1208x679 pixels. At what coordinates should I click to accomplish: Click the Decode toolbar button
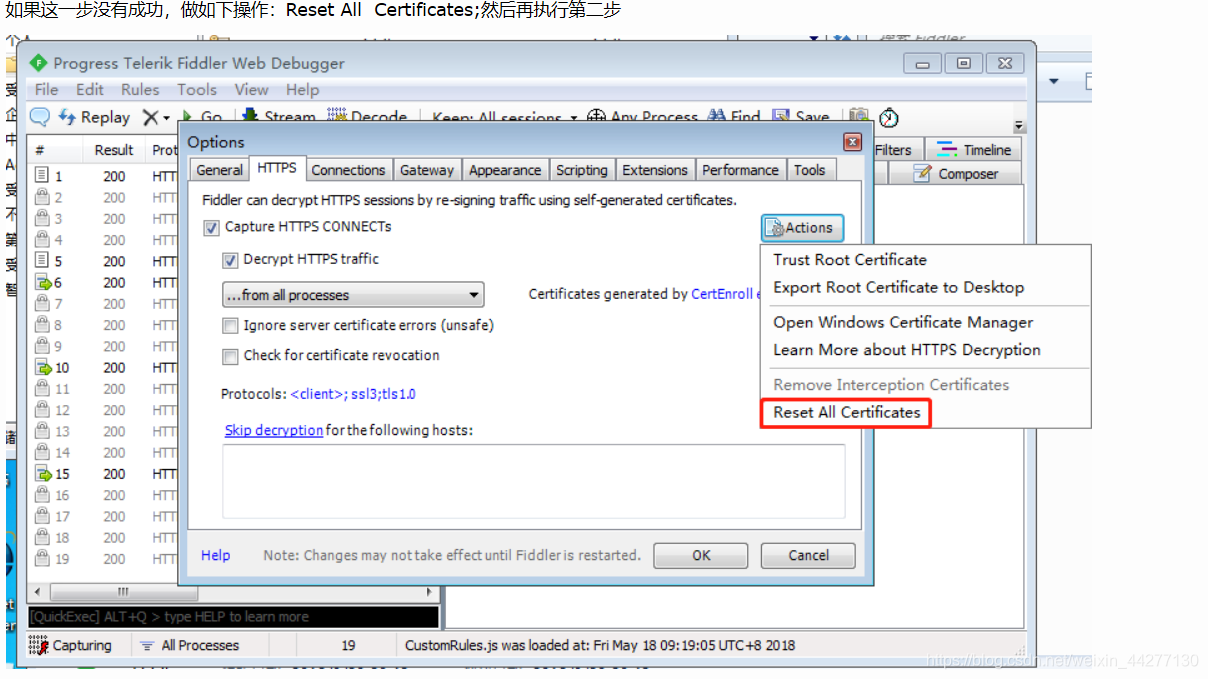pos(367,117)
